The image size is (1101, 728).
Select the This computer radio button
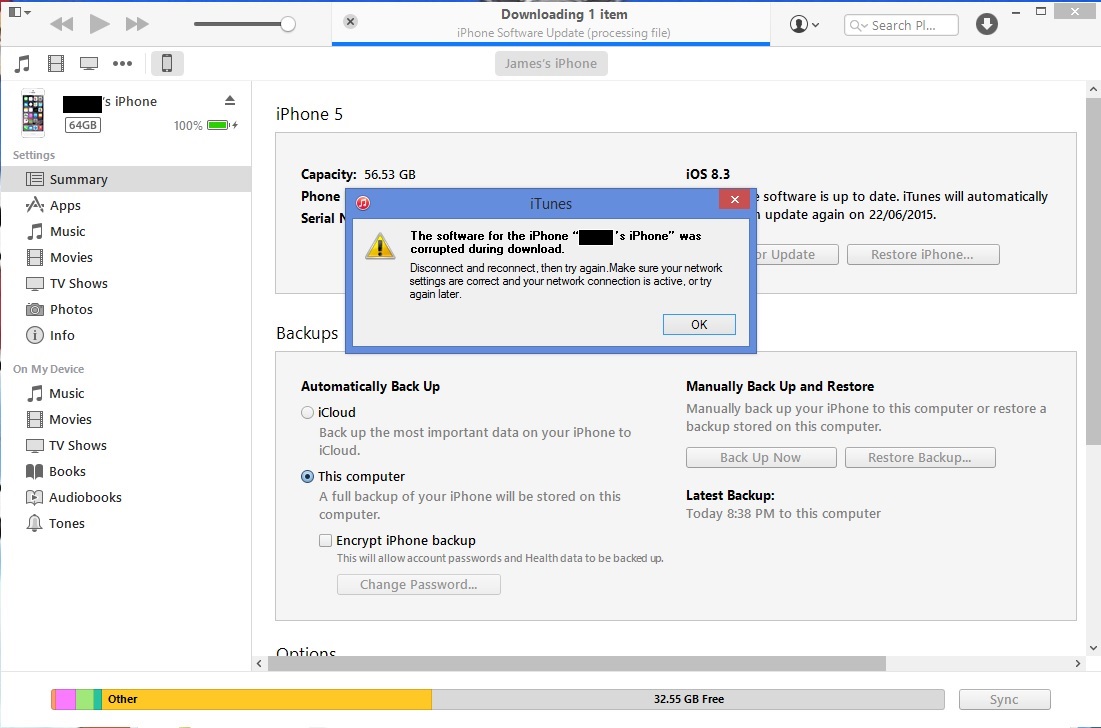pyautogui.click(x=307, y=477)
